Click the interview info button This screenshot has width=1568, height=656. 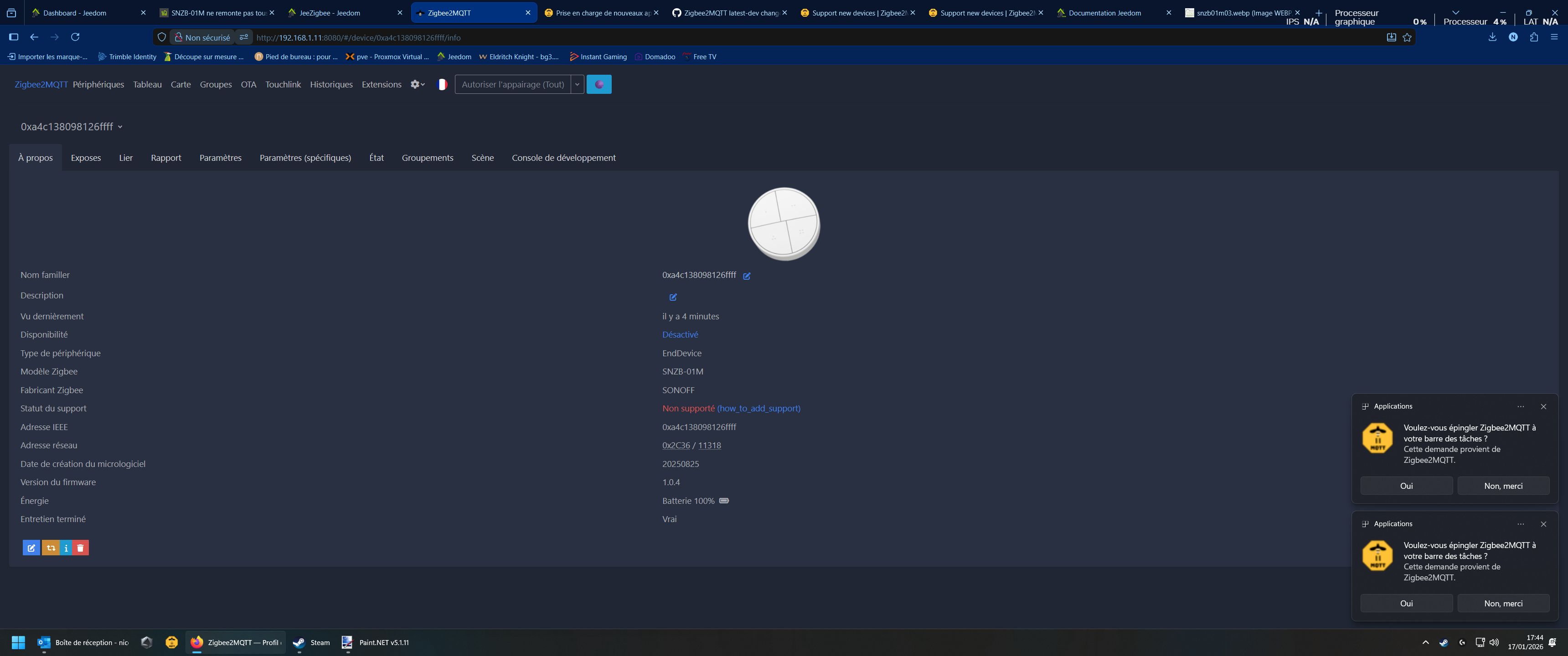[x=66, y=548]
